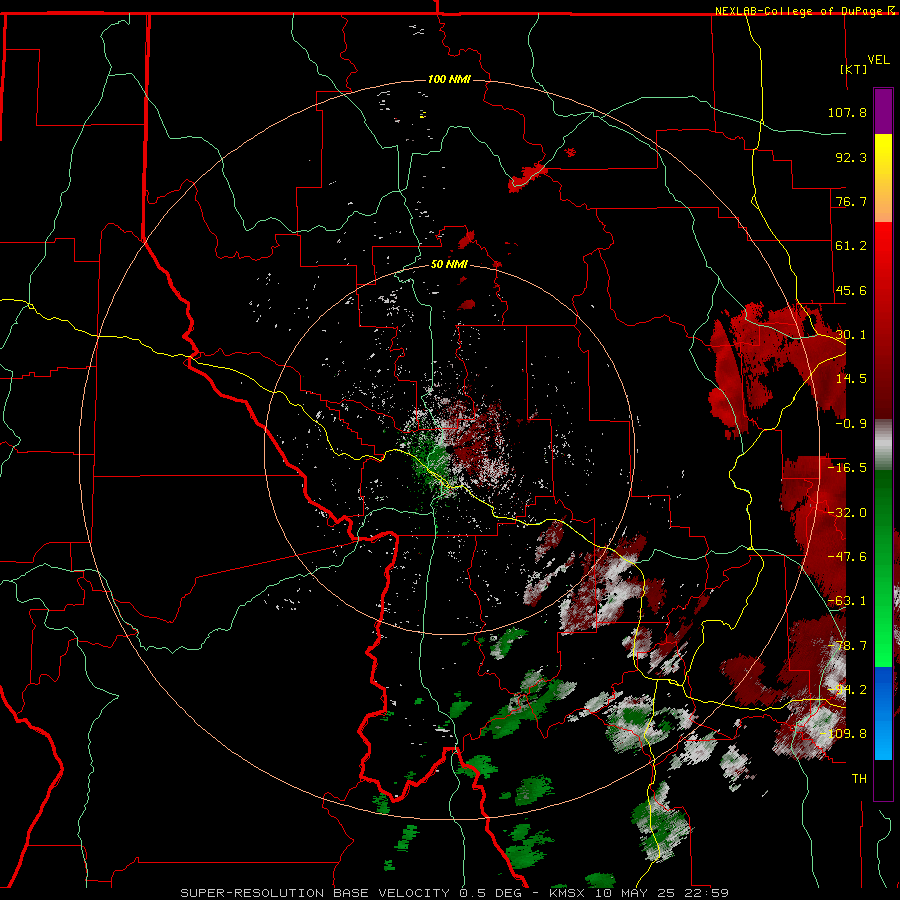Click the NEXLAB-College of DuPage title text
The image size is (900, 900).
(x=799, y=11)
